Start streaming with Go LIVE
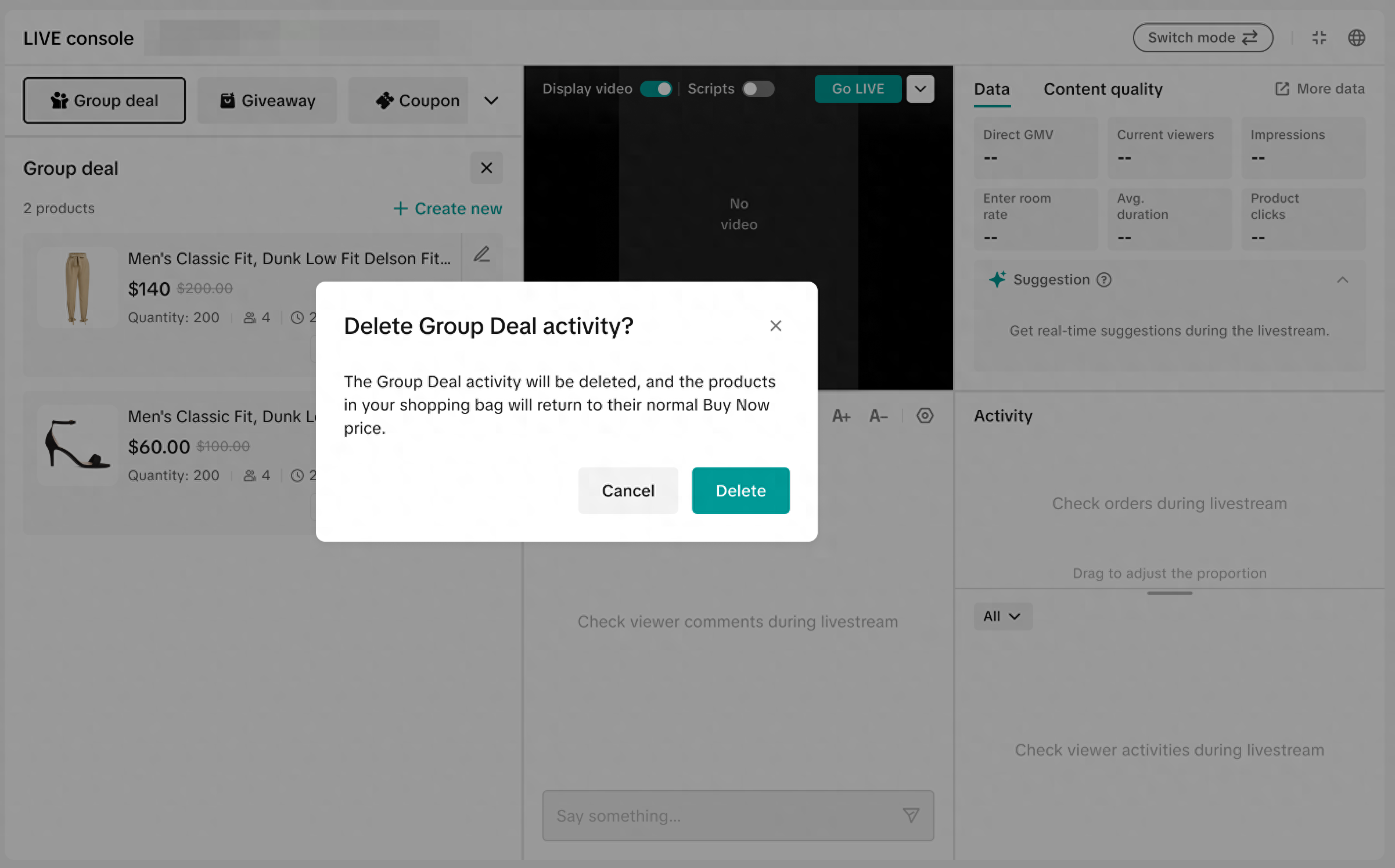The width and height of the screenshot is (1395, 868). [x=858, y=89]
